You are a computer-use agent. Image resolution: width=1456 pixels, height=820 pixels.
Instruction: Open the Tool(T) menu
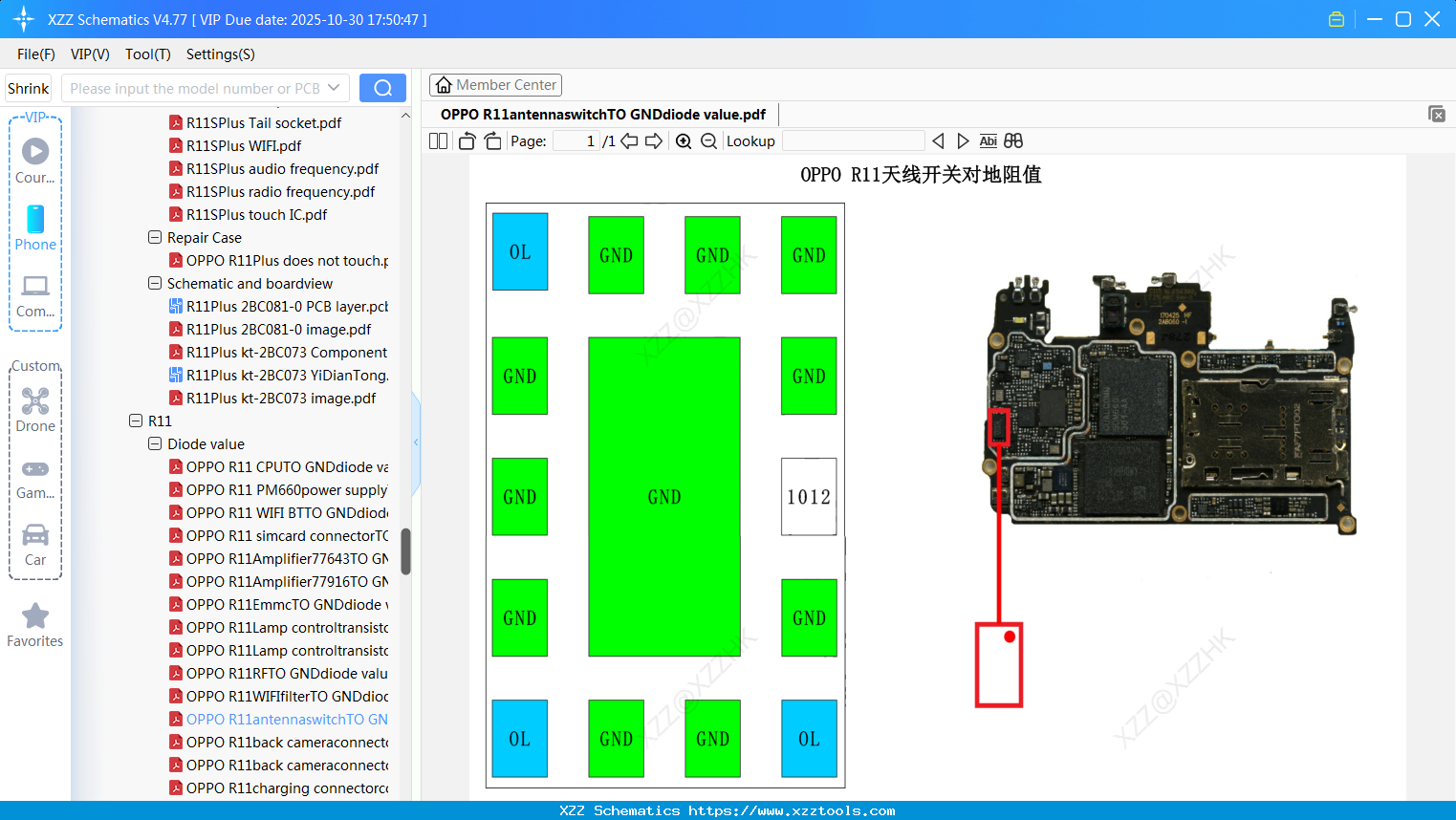tap(147, 54)
